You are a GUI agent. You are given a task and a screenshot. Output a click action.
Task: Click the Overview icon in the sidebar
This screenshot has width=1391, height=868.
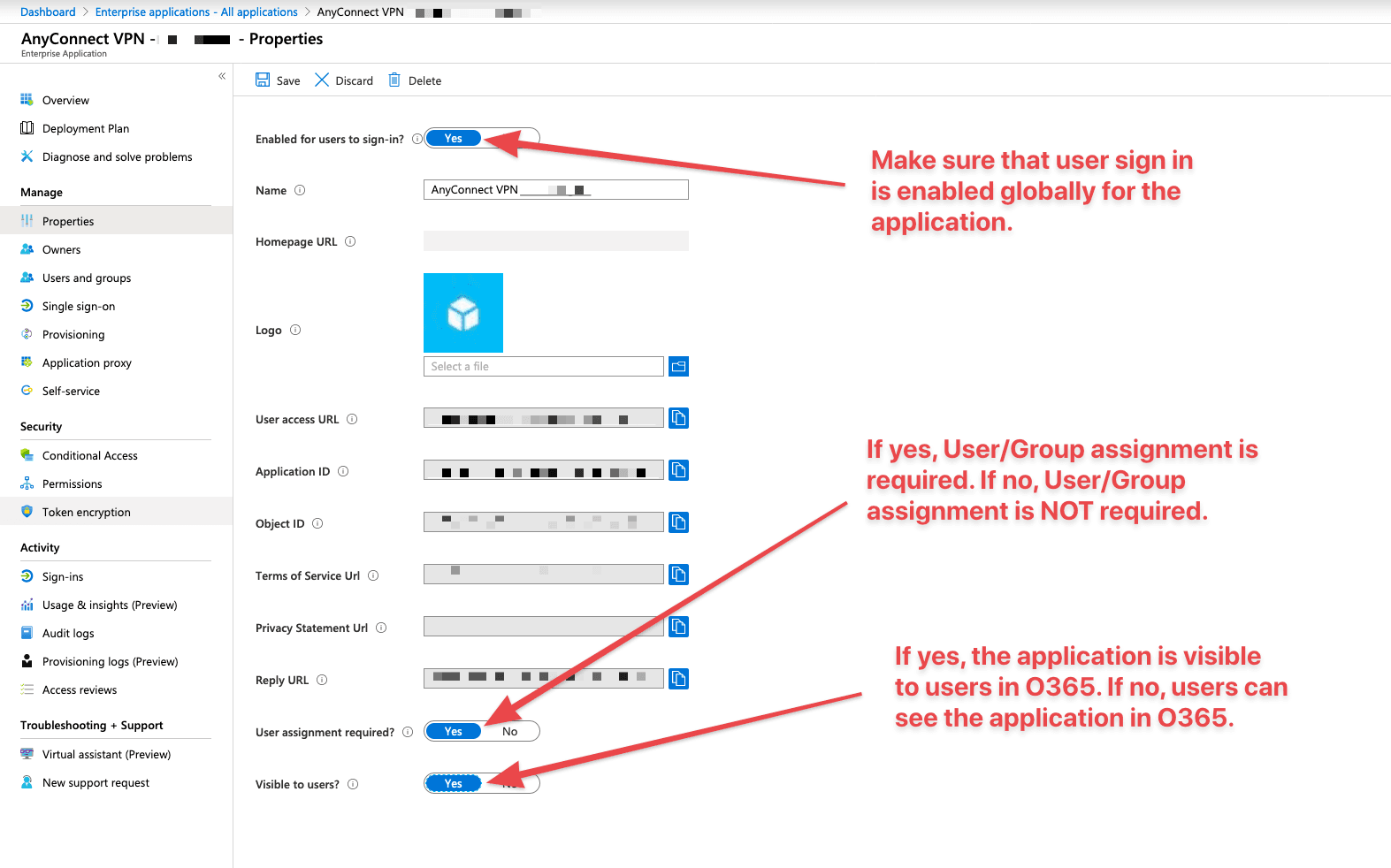tap(27, 100)
